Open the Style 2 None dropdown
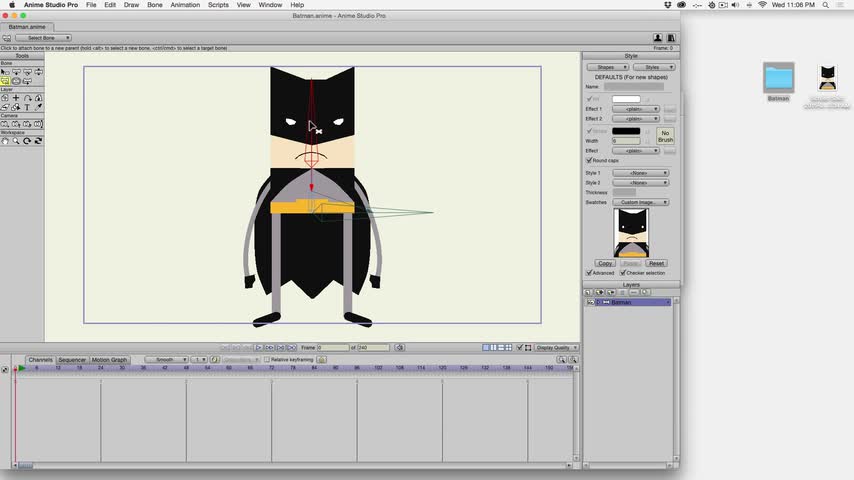Image resolution: width=854 pixels, height=480 pixels. 640,183
